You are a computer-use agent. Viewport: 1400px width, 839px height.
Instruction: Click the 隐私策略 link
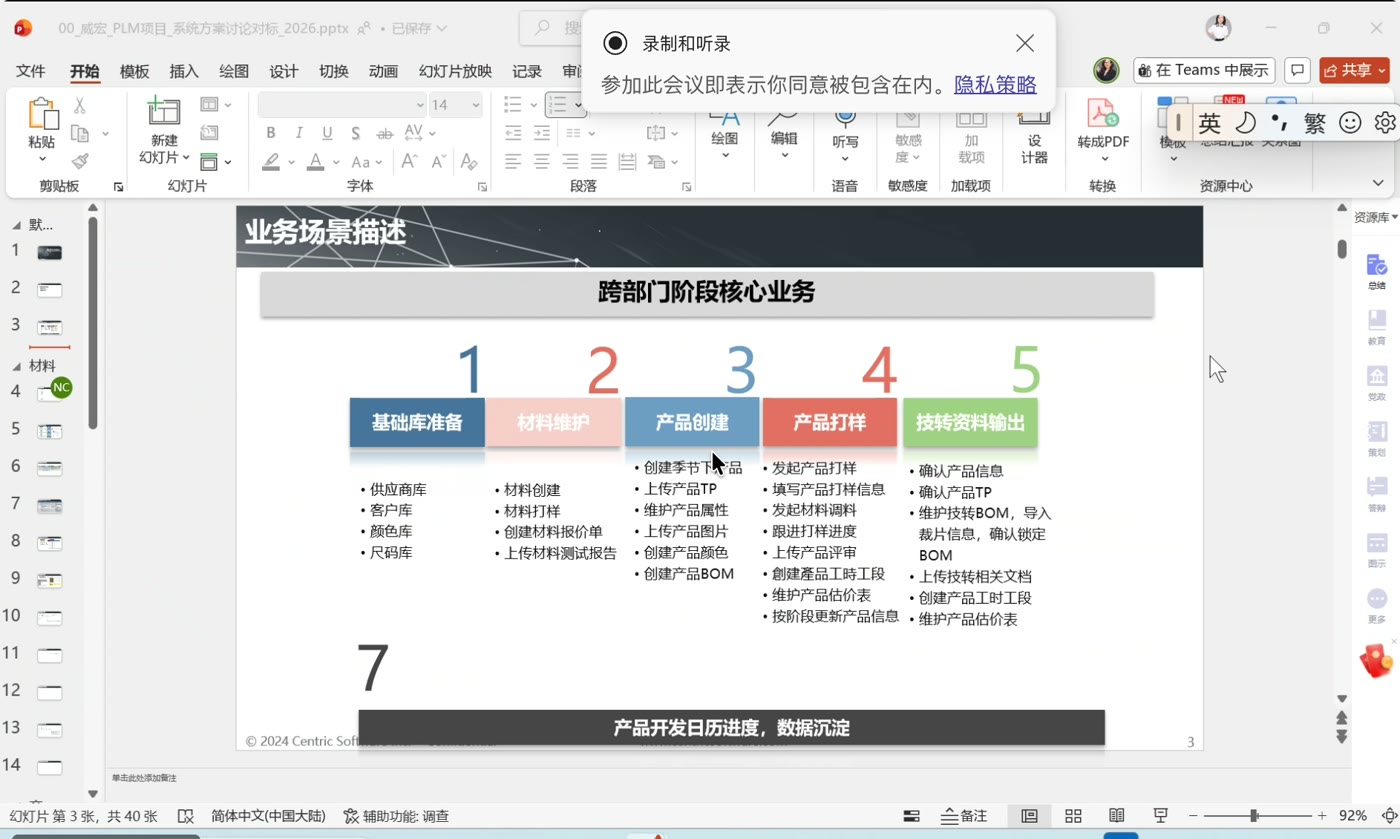point(995,85)
